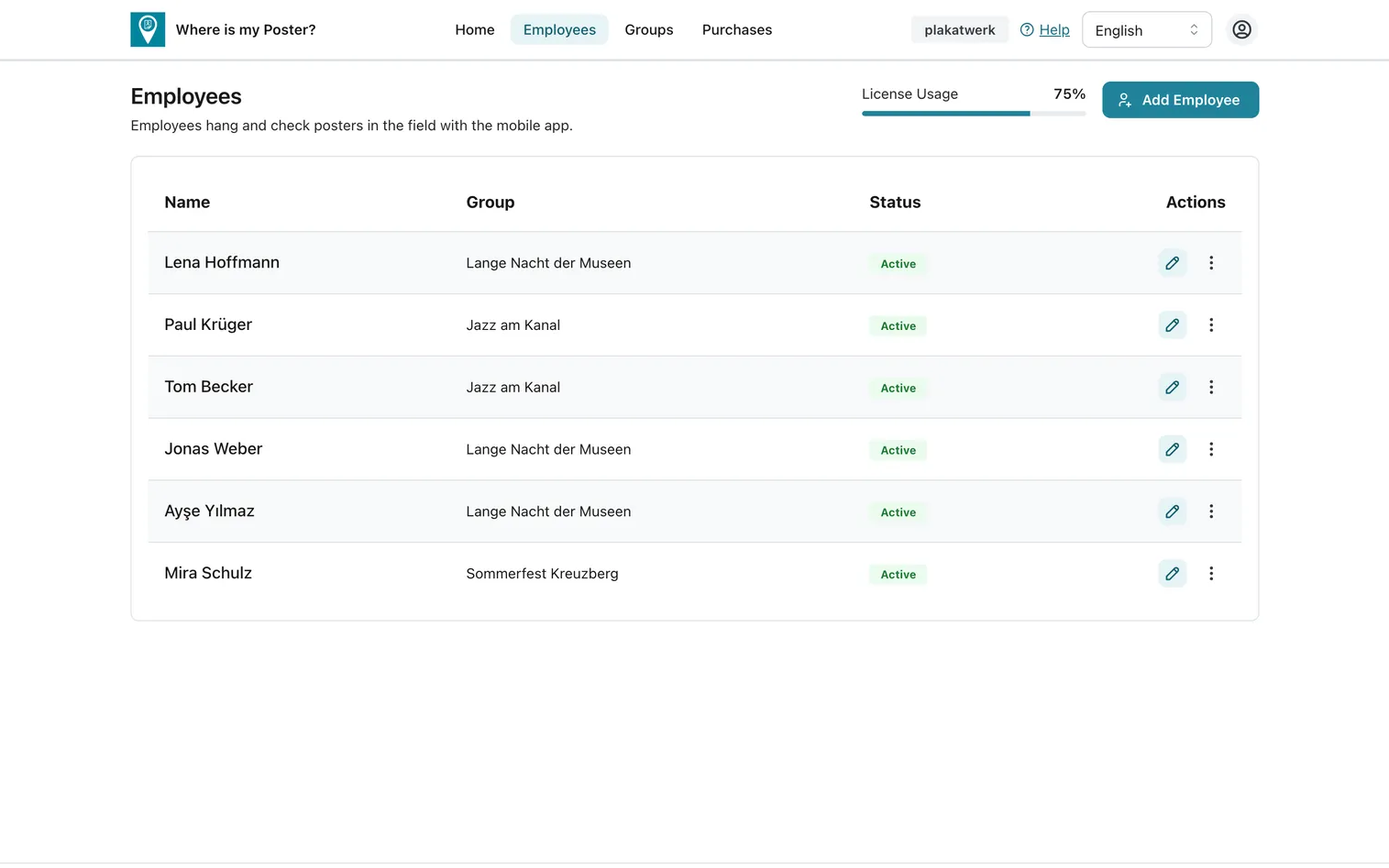Open the Help link
The width and height of the screenshot is (1389, 868).
tap(1045, 30)
